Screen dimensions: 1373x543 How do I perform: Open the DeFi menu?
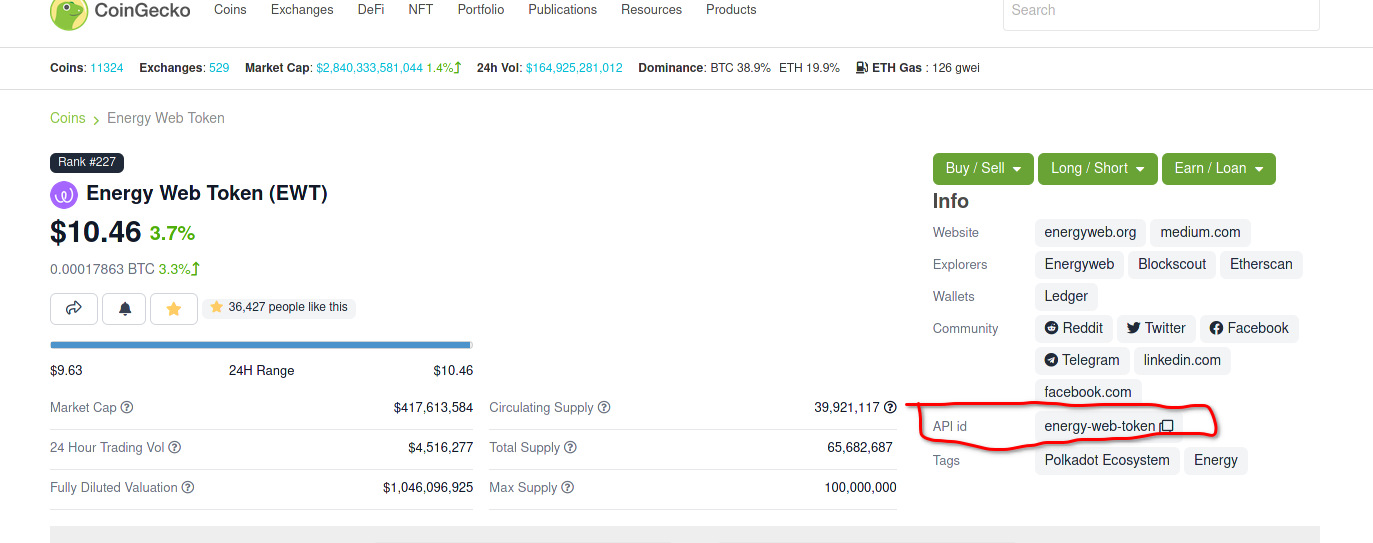(x=370, y=9)
